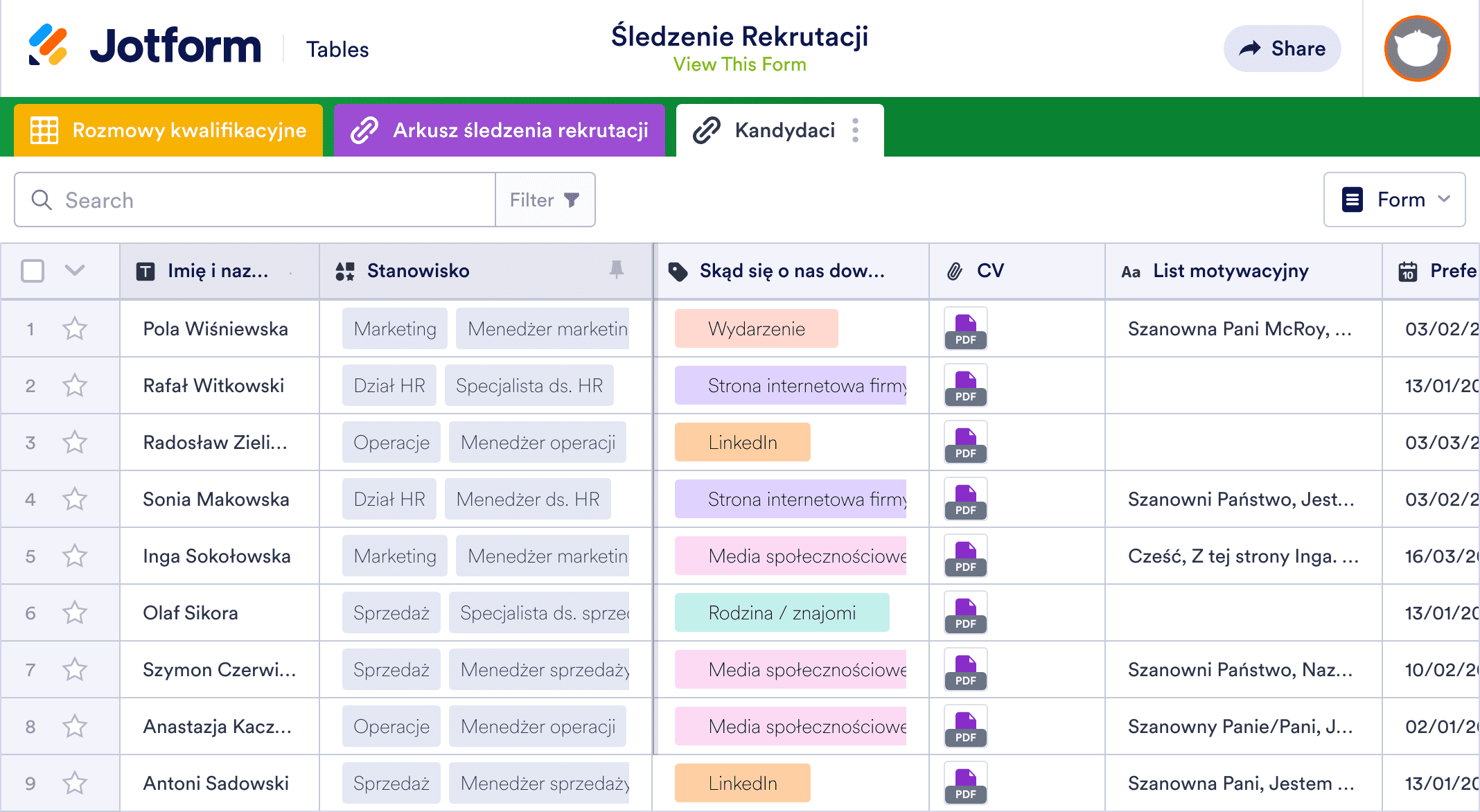Click the user avatar in the top right
Image resolution: width=1480 pixels, height=812 pixels.
1416,48
